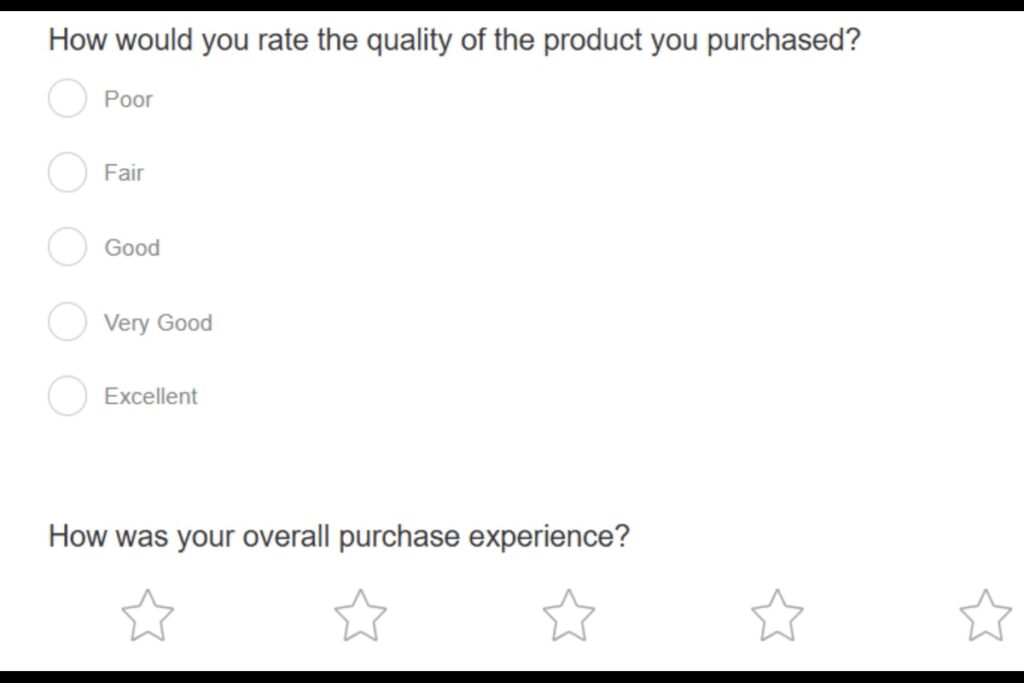This screenshot has width=1024, height=683.
Task: Click the "Excellent" option label text
Action: 151,396
